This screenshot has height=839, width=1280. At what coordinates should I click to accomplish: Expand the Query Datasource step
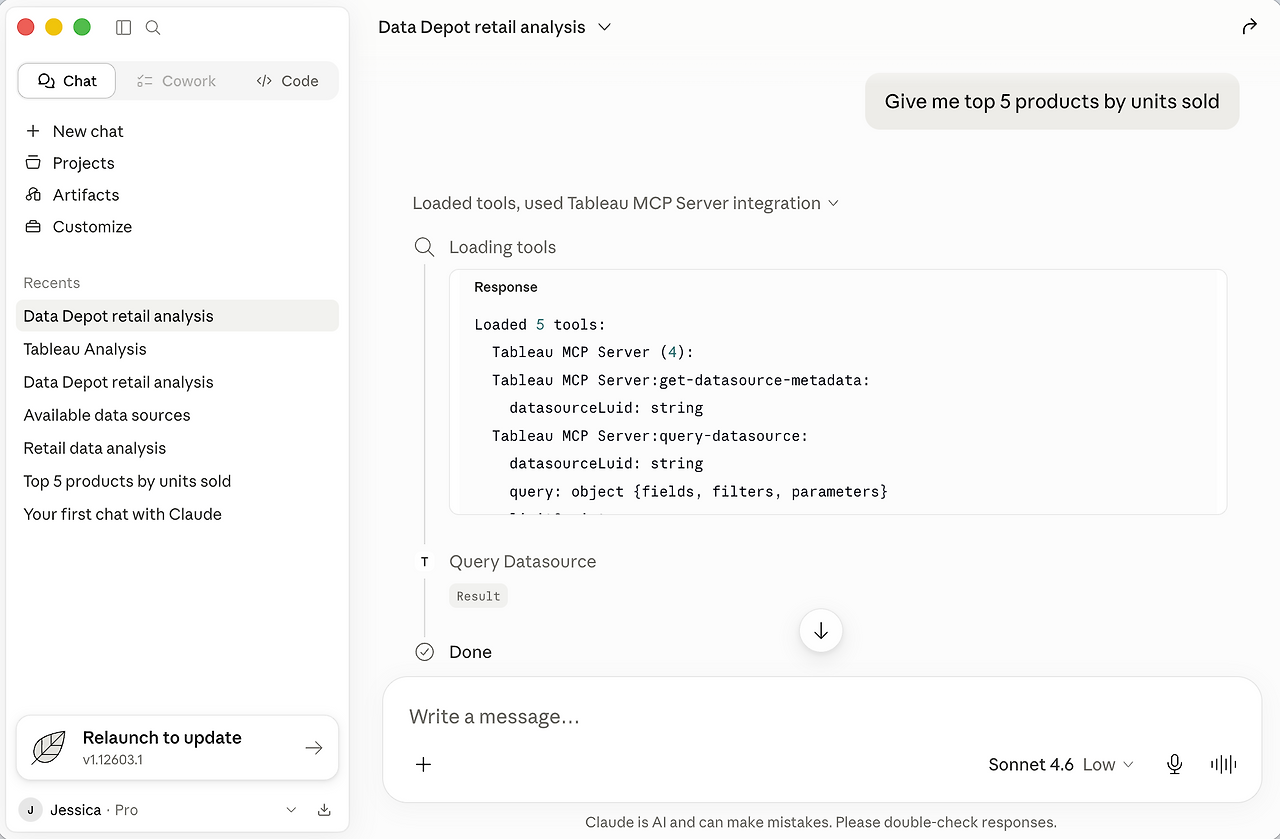522,562
